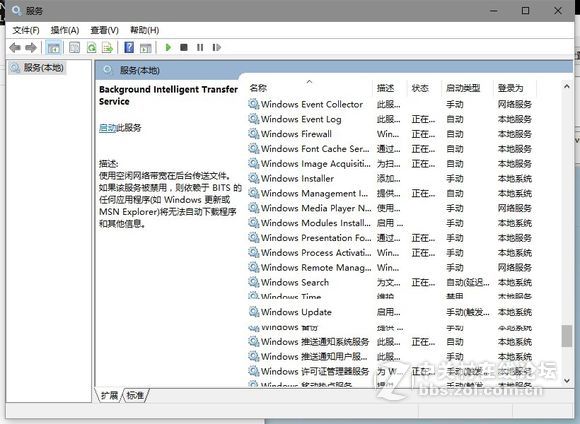580x424 pixels.
Task: Maximize the 服务 window
Action: pyautogui.click(x=525, y=11)
